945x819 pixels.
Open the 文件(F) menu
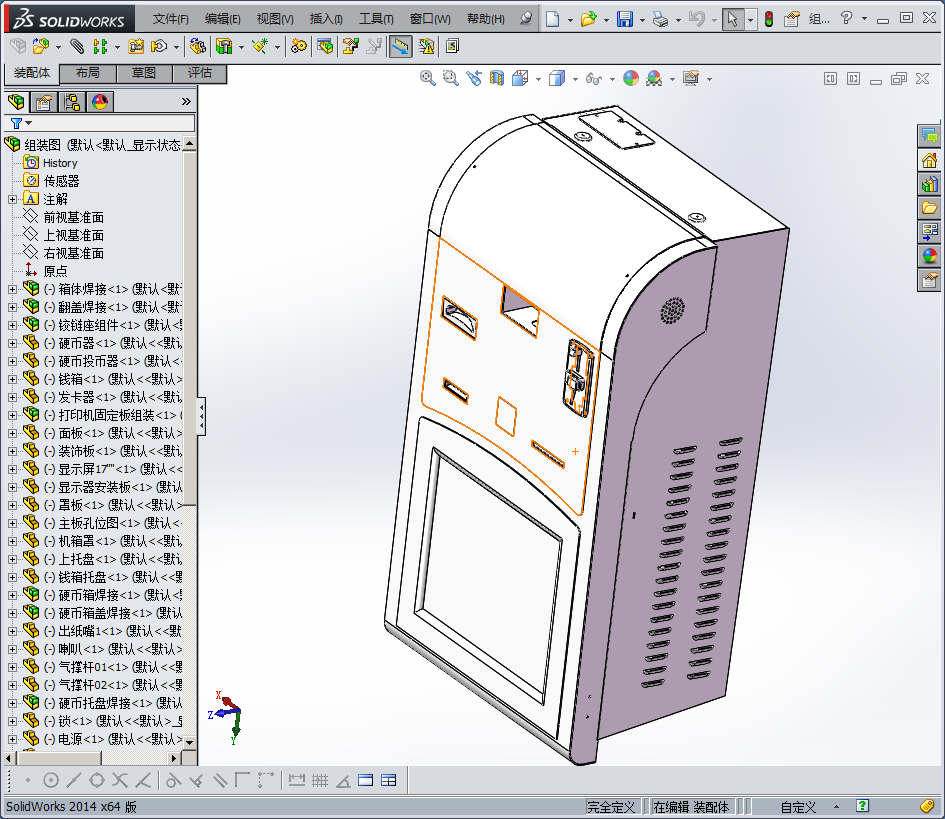[171, 19]
